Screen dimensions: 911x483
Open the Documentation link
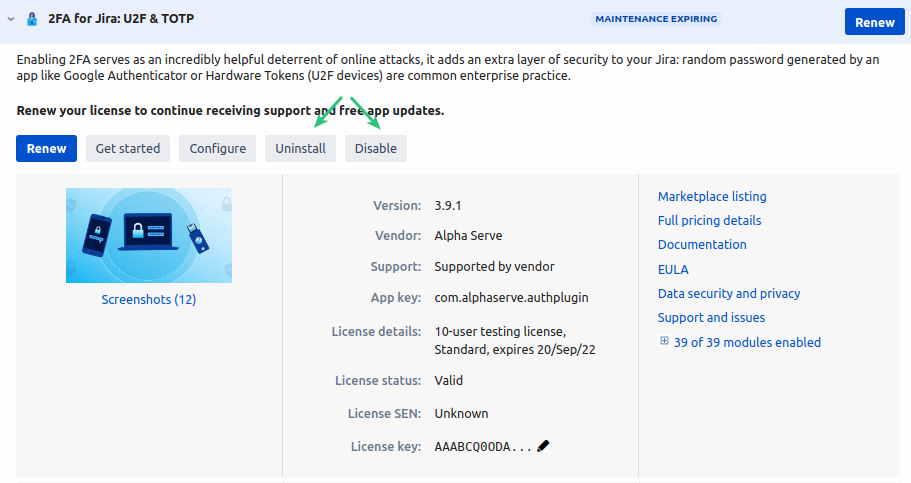[x=702, y=244]
